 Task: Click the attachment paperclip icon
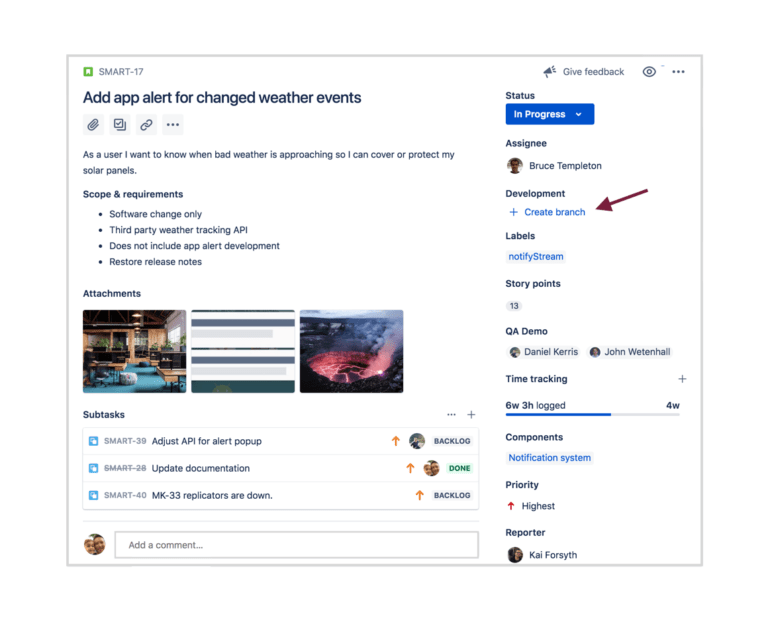93,125
